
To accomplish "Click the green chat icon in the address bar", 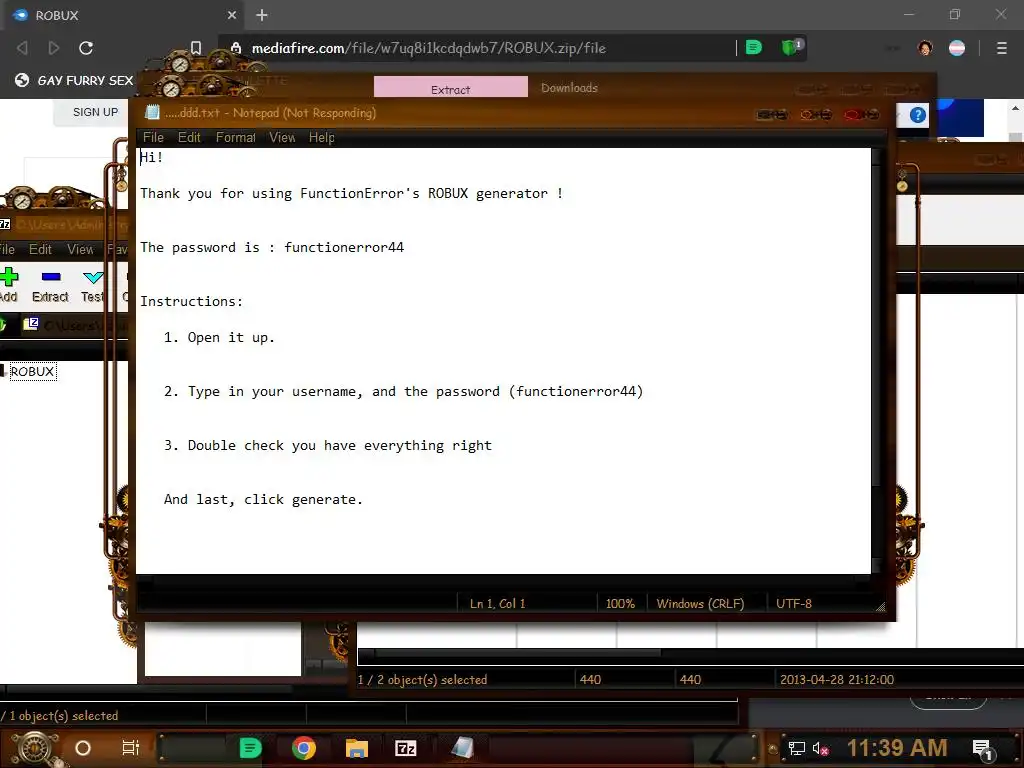I will 754,47.
